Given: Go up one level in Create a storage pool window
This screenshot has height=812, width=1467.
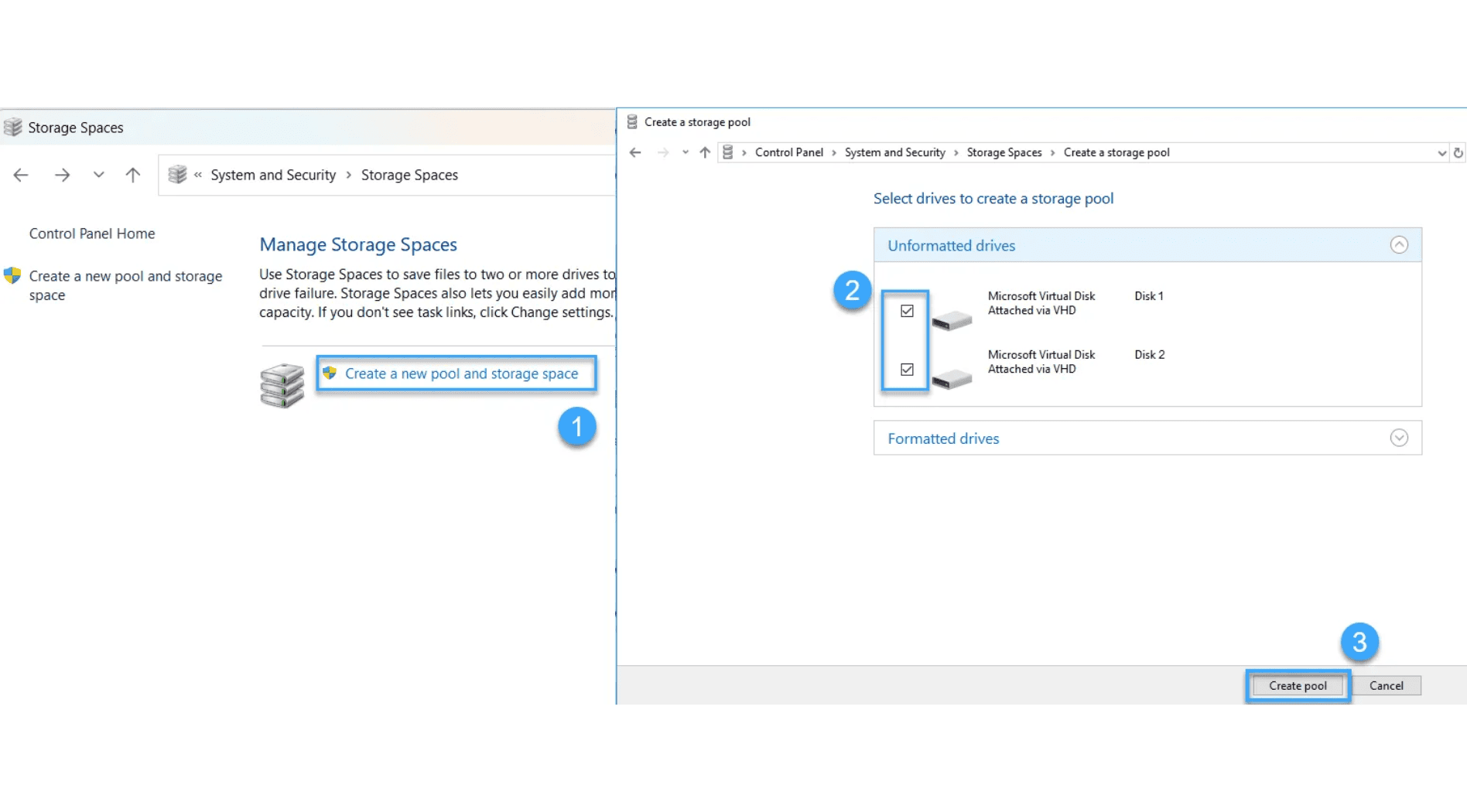Looking at the screenshot, I should (704, 152).
